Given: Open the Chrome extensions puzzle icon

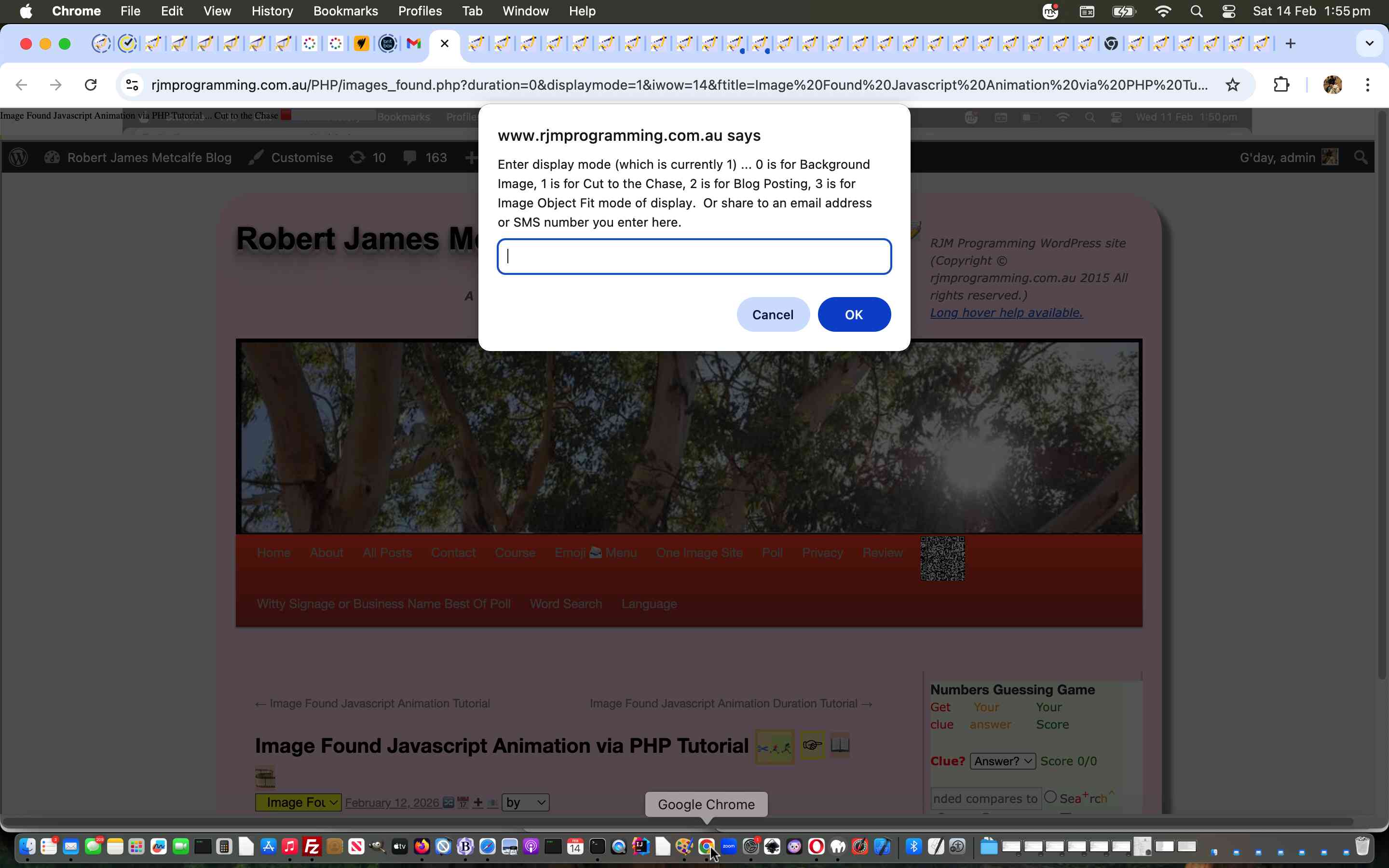Looking at the screenshot, I should [x=1281, y=84].
